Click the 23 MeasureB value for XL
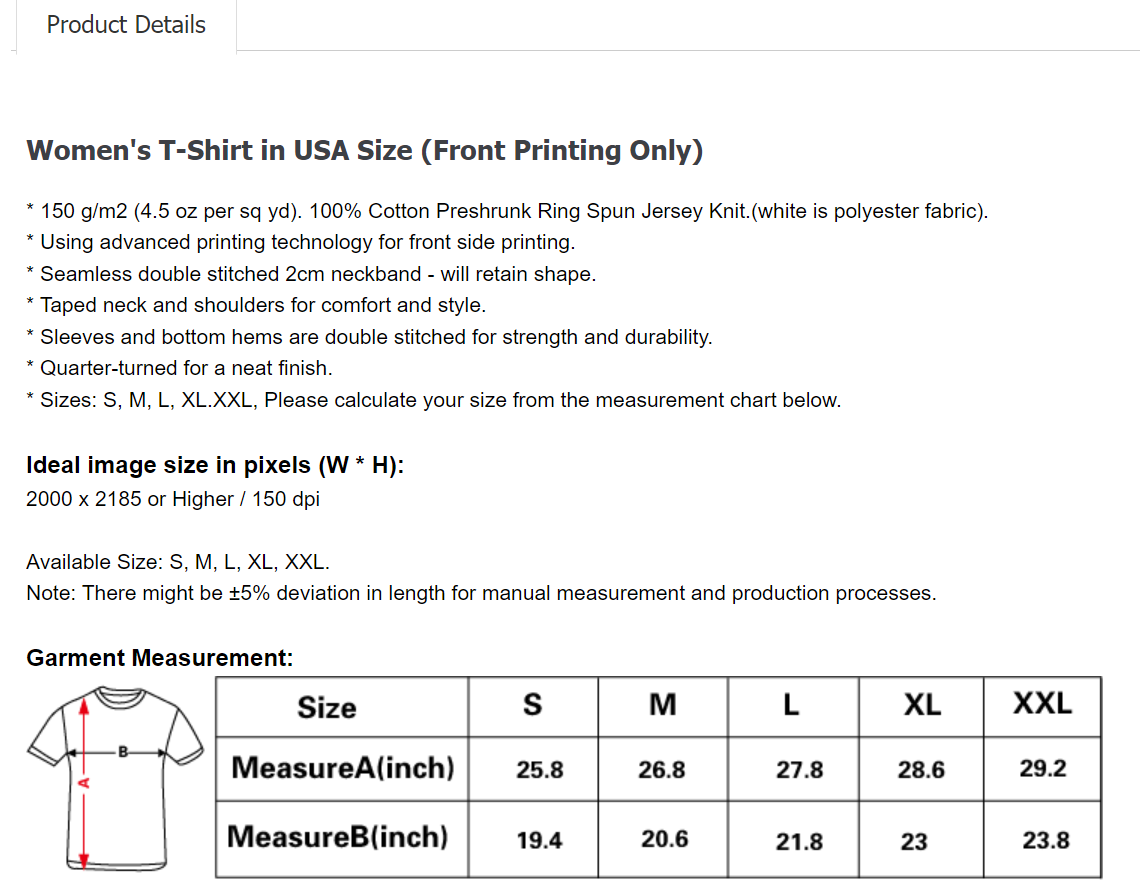Screen dimensions: 1140x888 914,842
